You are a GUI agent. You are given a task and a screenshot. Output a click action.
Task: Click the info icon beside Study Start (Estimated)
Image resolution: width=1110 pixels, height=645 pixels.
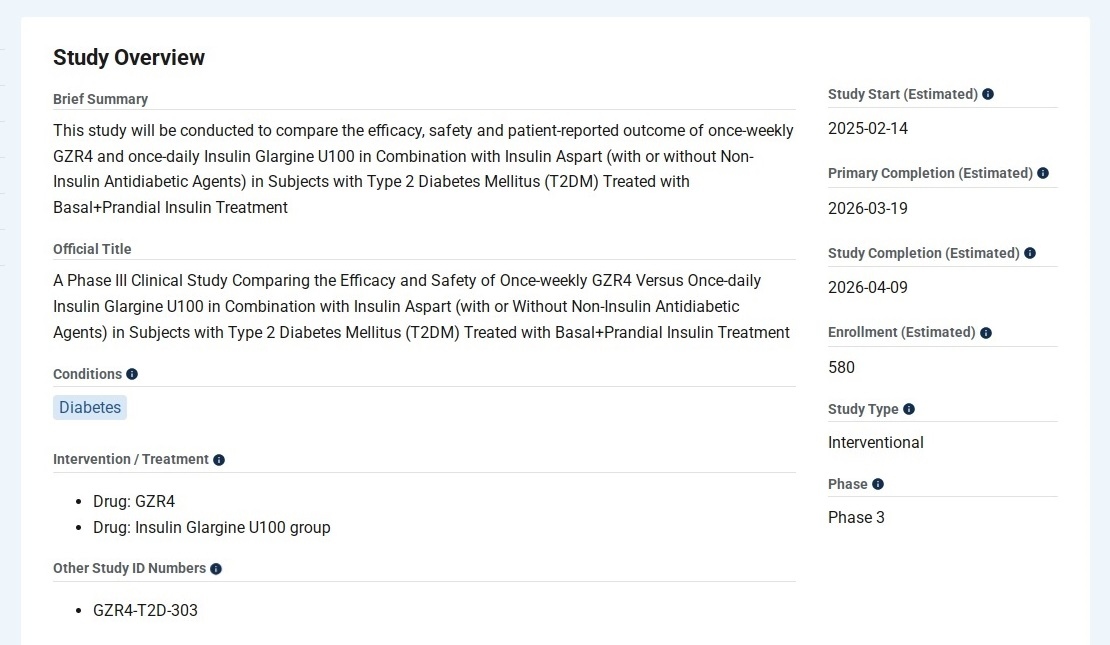[x=988, y=94]
